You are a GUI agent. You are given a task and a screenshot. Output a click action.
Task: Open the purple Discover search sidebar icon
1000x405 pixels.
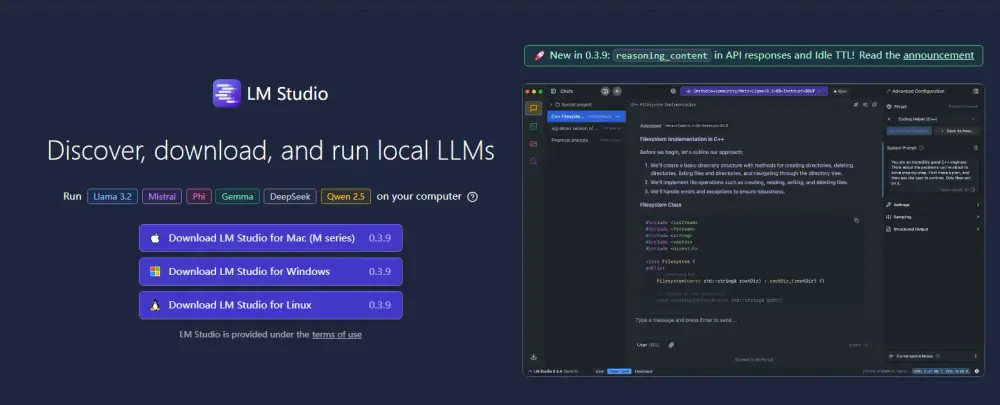tap(533, 161)
